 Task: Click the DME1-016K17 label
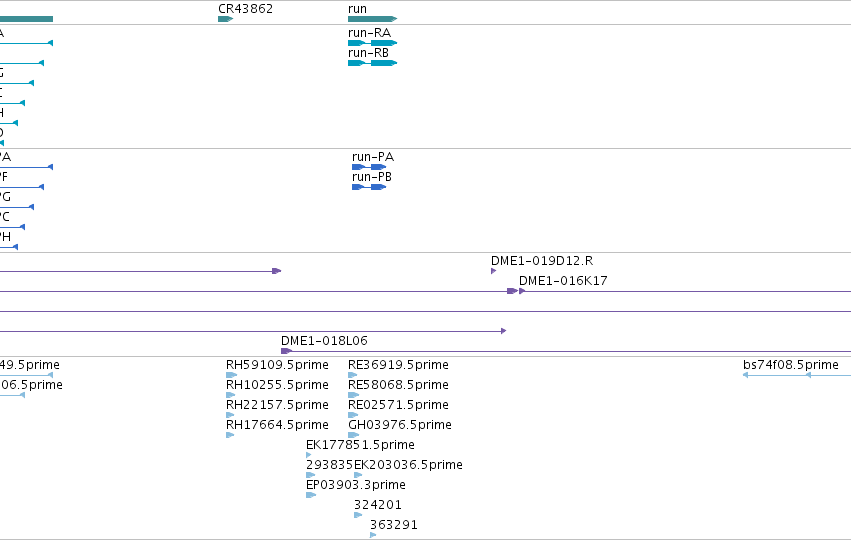point(563,281)
